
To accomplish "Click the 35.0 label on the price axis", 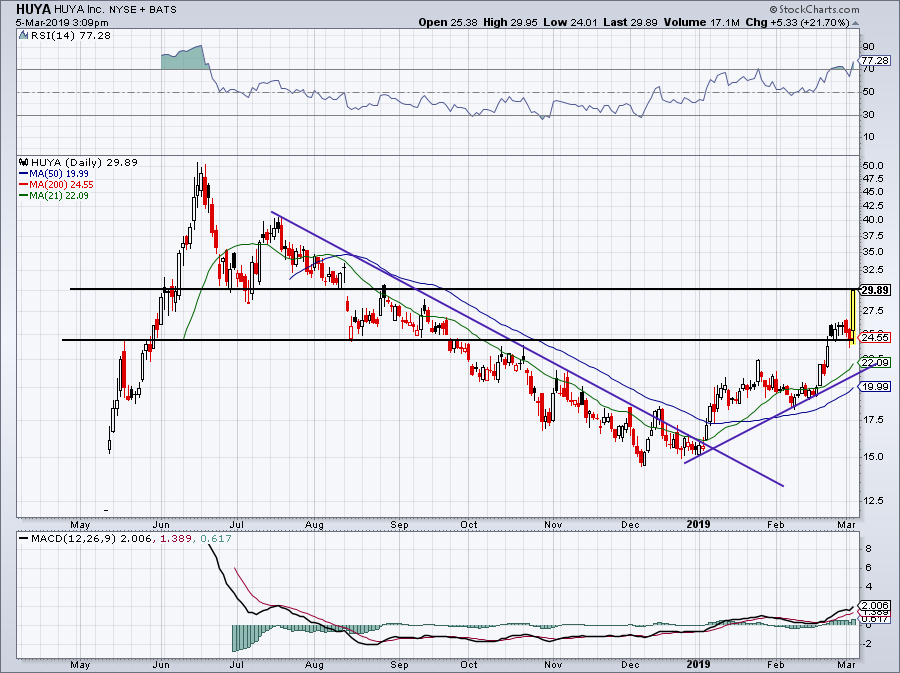I will [872, 252].
